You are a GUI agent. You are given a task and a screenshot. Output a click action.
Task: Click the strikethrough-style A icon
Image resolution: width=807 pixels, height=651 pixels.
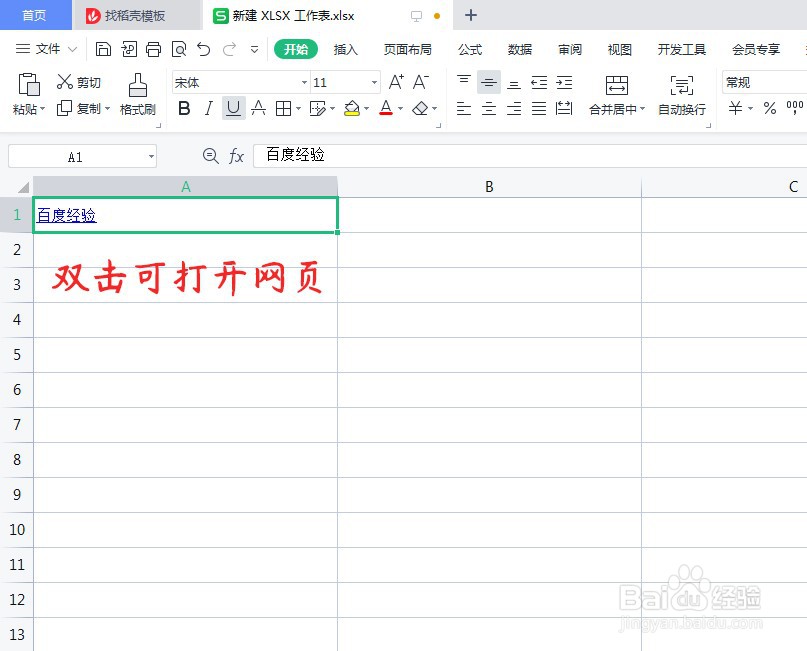click(x=258, y=108)
